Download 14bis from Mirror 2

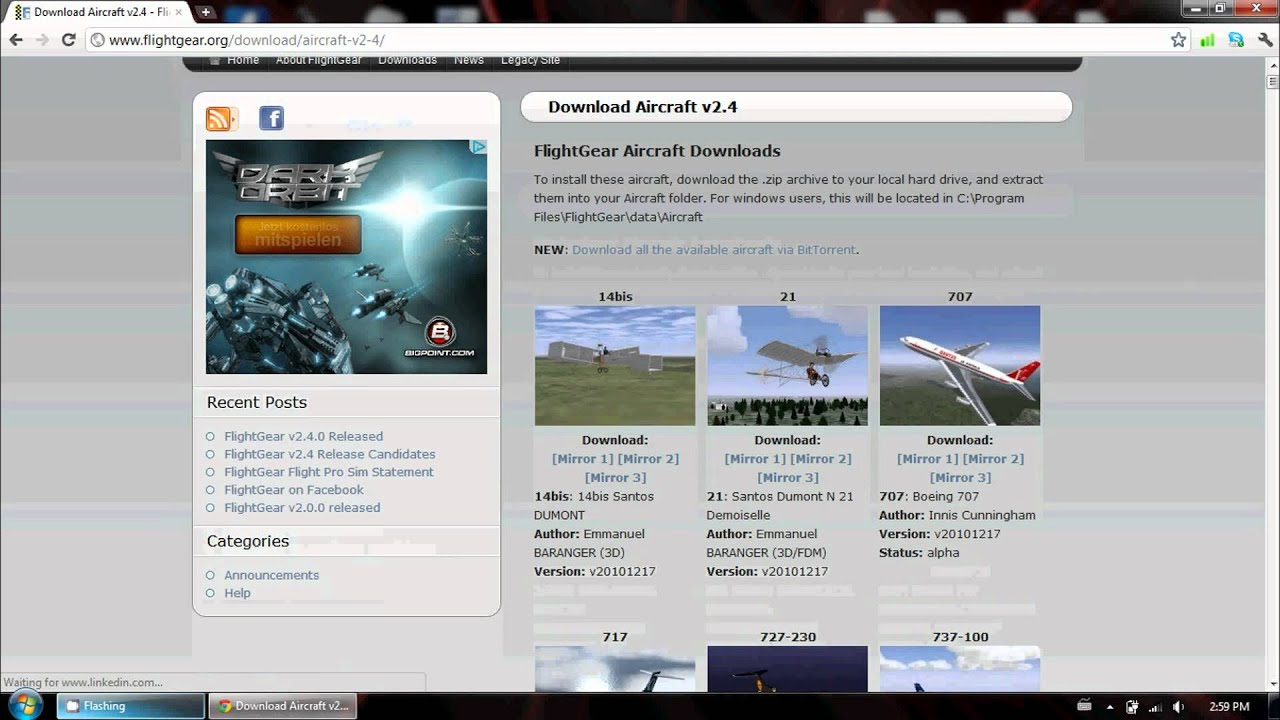(648, 459)
